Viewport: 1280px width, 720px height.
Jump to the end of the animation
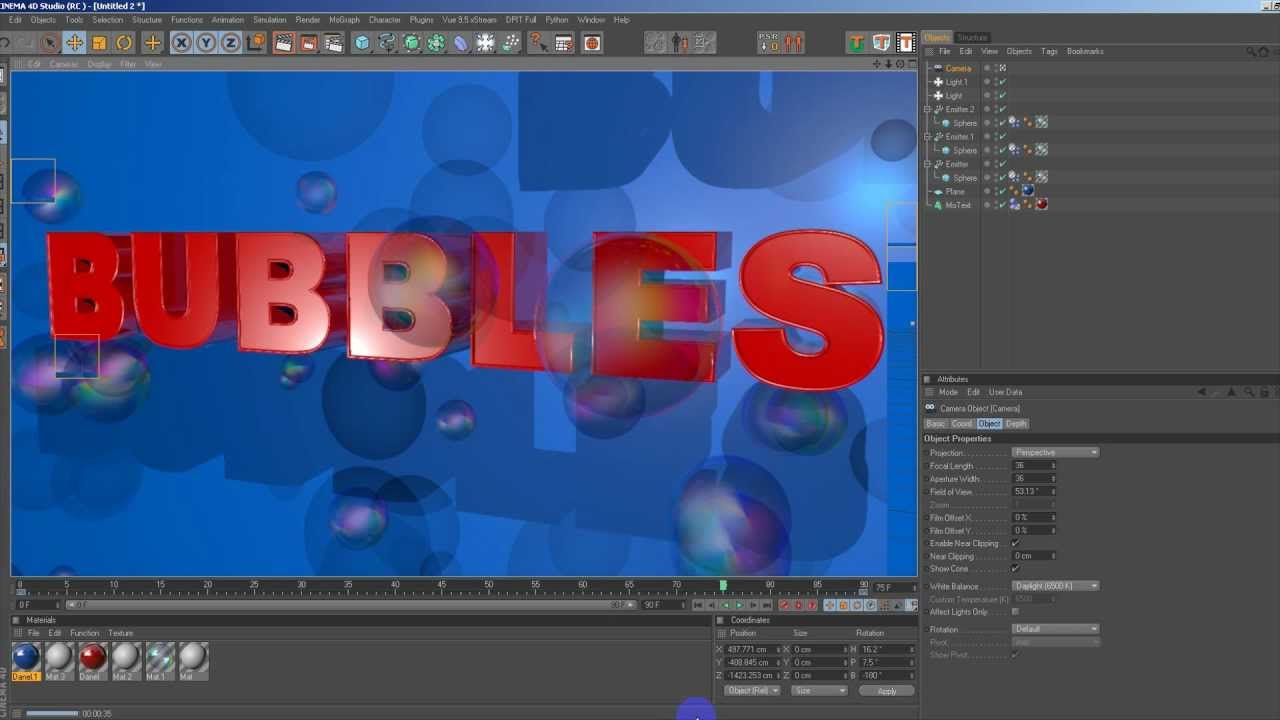point(767,605)
